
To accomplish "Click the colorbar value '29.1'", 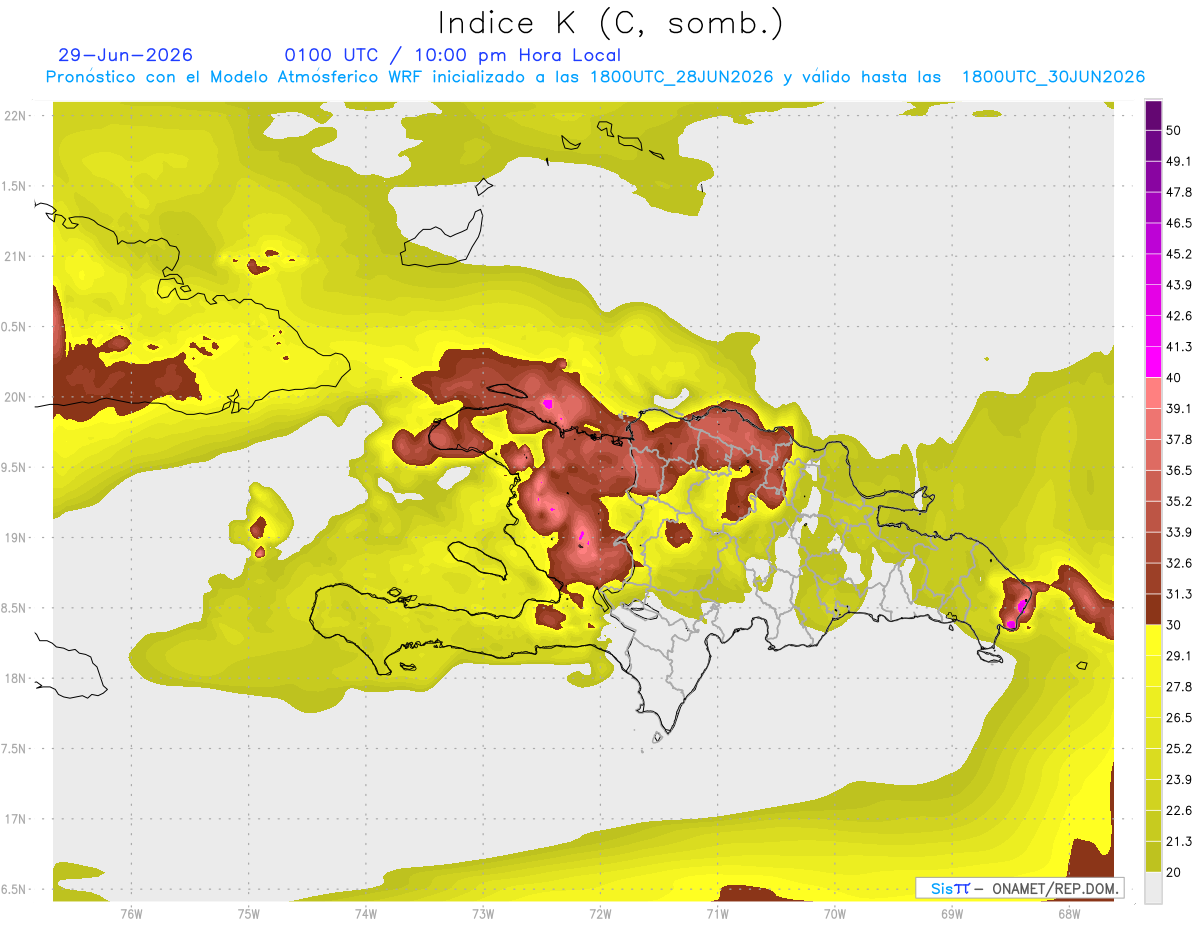I will [1180, 655].
